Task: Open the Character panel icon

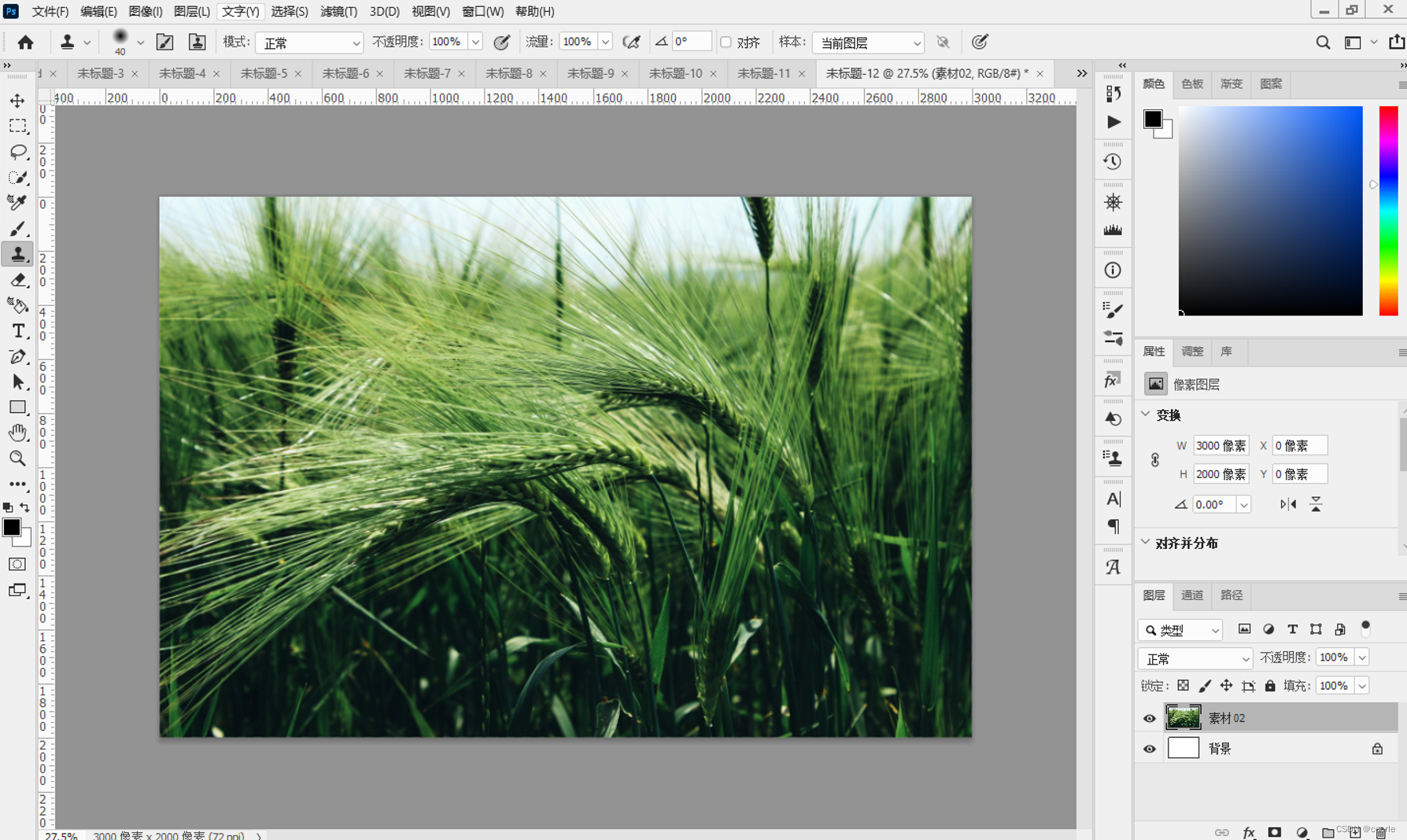Action: click(1113, 499)
